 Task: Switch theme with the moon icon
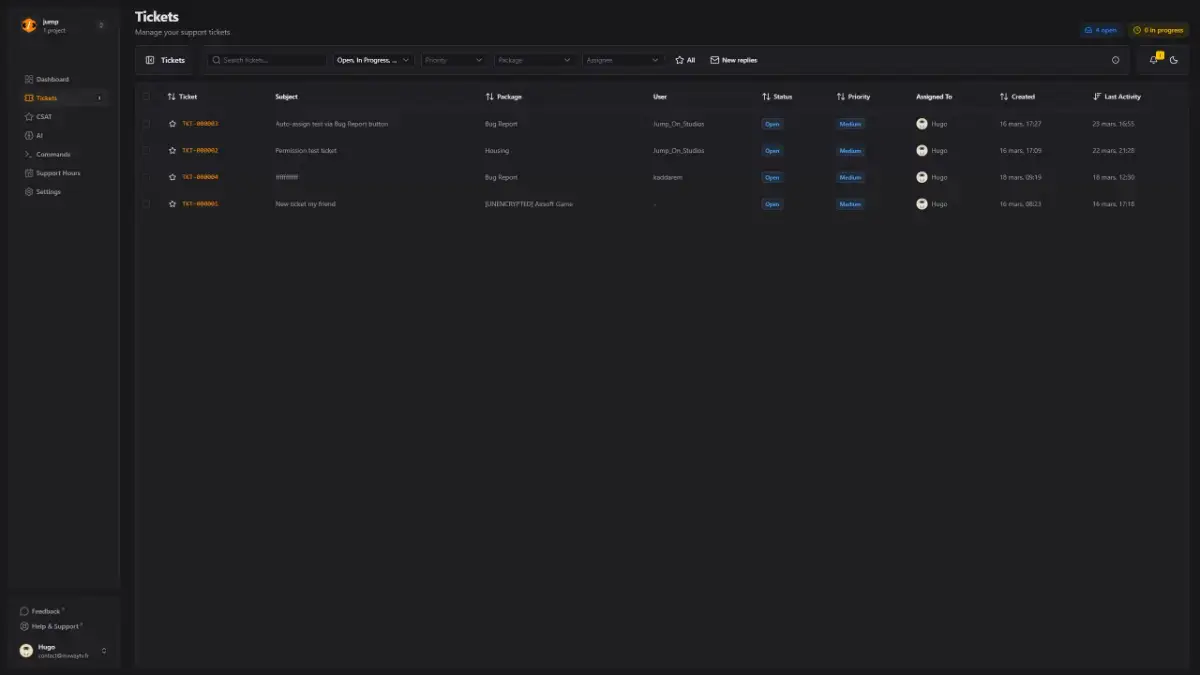(1174, 60)
